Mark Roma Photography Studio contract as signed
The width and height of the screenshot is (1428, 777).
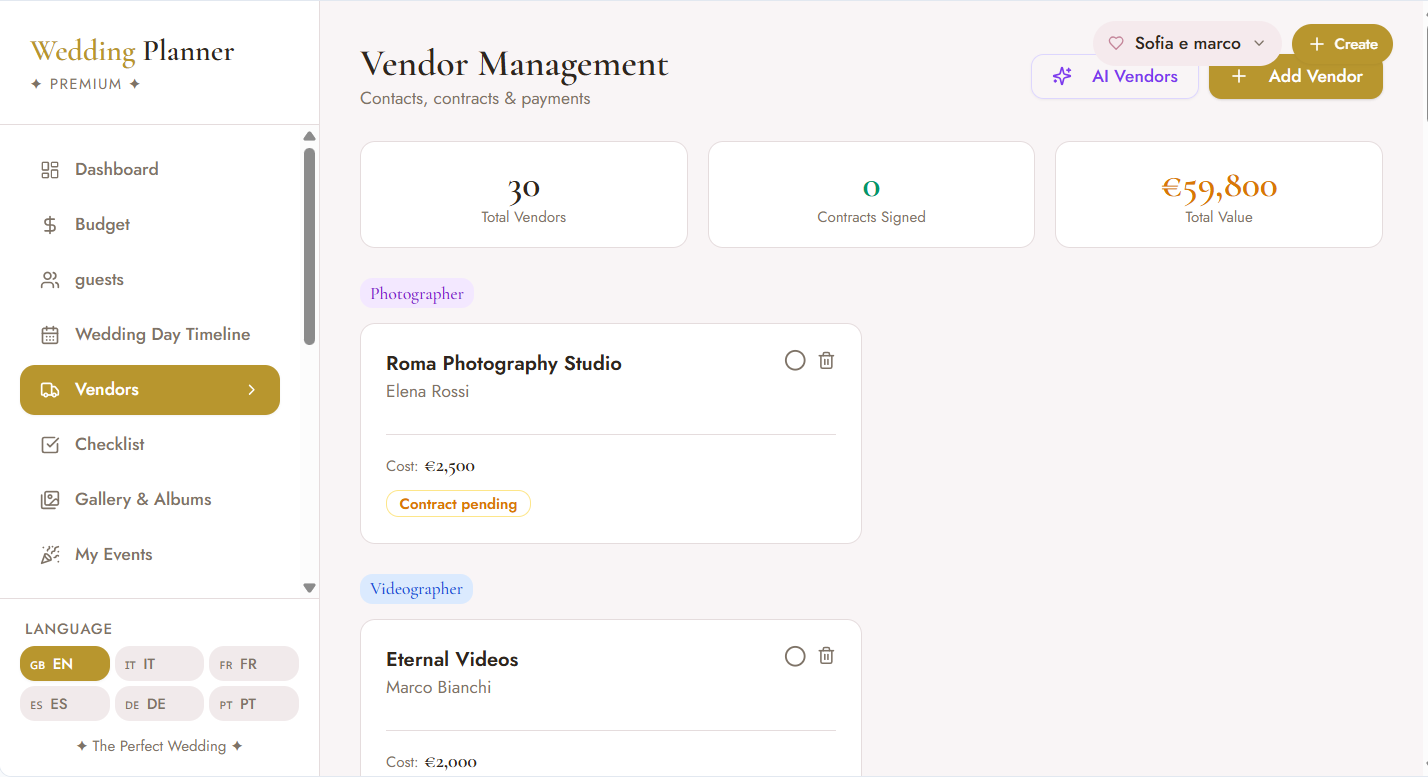tap(795, 361)
